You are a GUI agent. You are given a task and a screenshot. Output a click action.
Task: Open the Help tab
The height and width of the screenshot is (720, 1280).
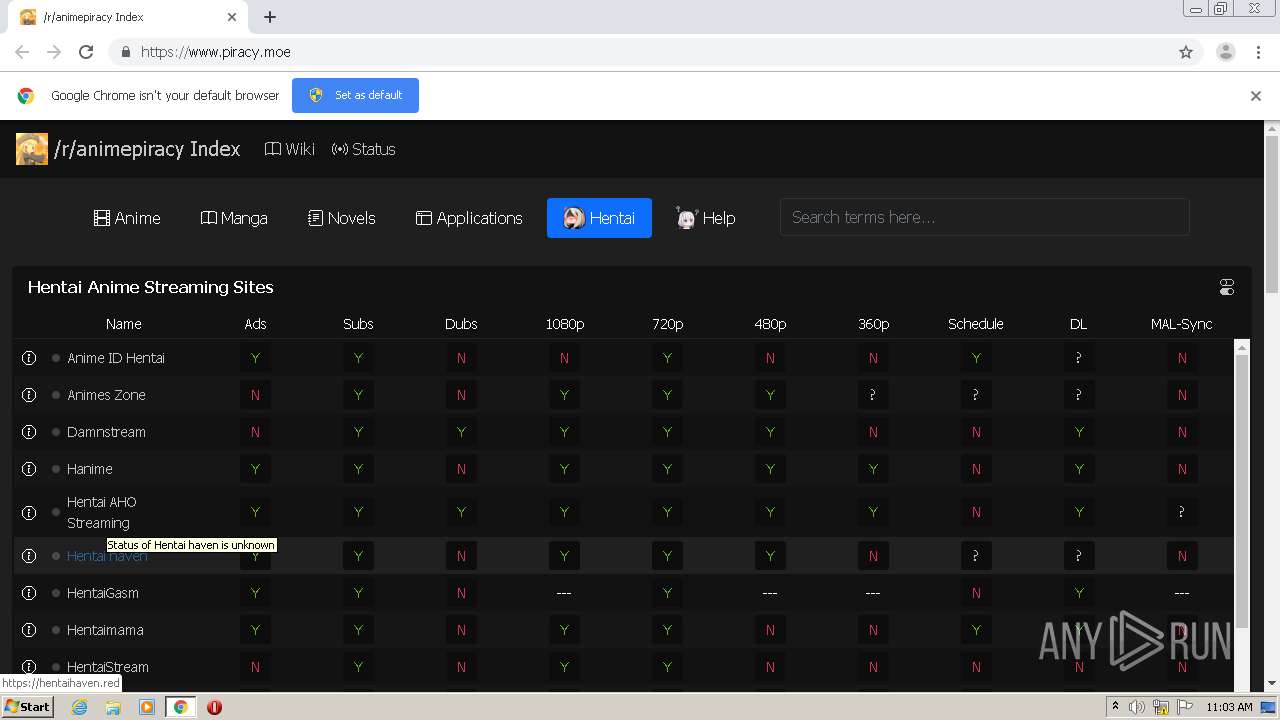click(x=706, y=218)
